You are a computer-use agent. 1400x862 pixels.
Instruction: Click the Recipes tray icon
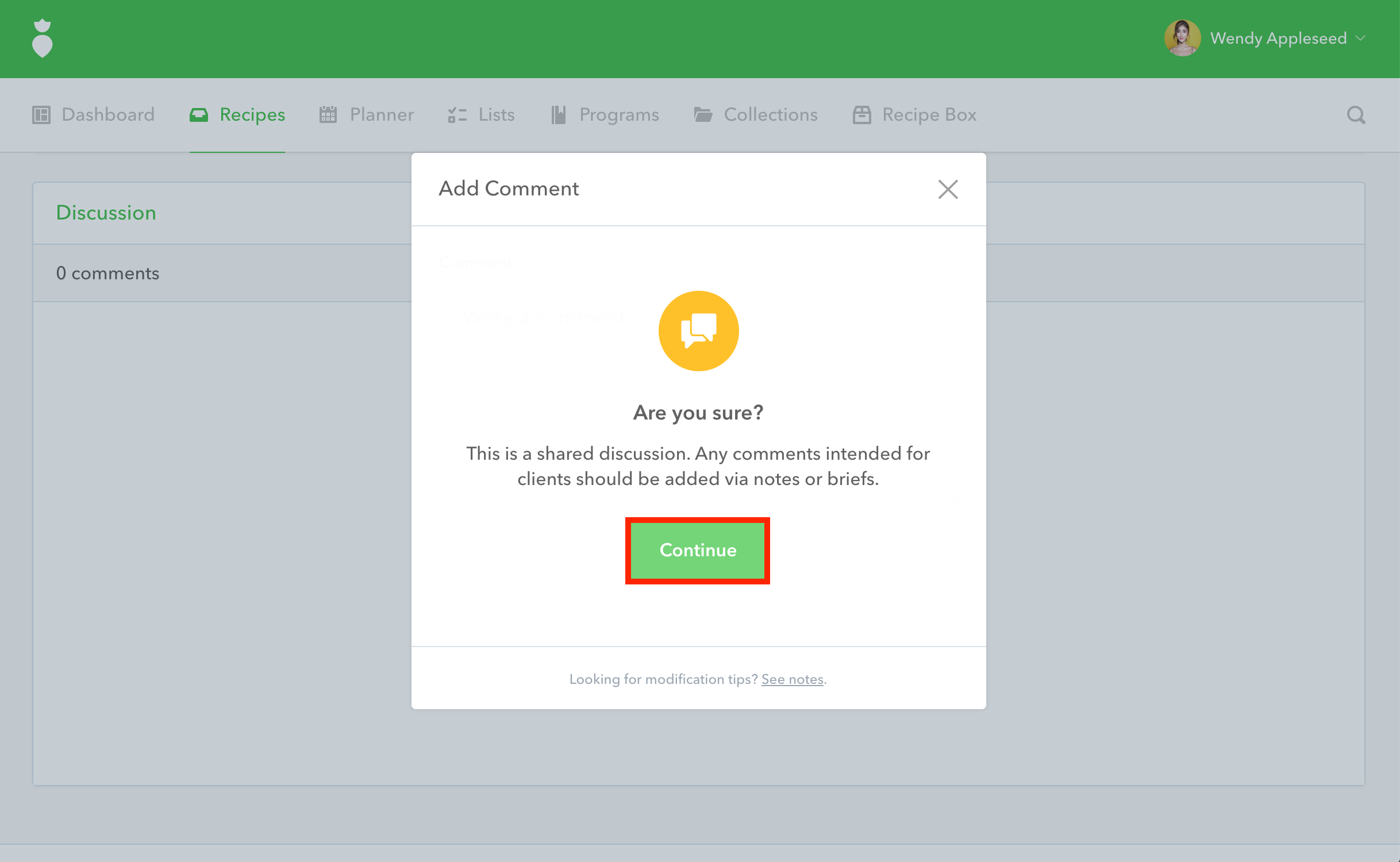click(199, 115)
